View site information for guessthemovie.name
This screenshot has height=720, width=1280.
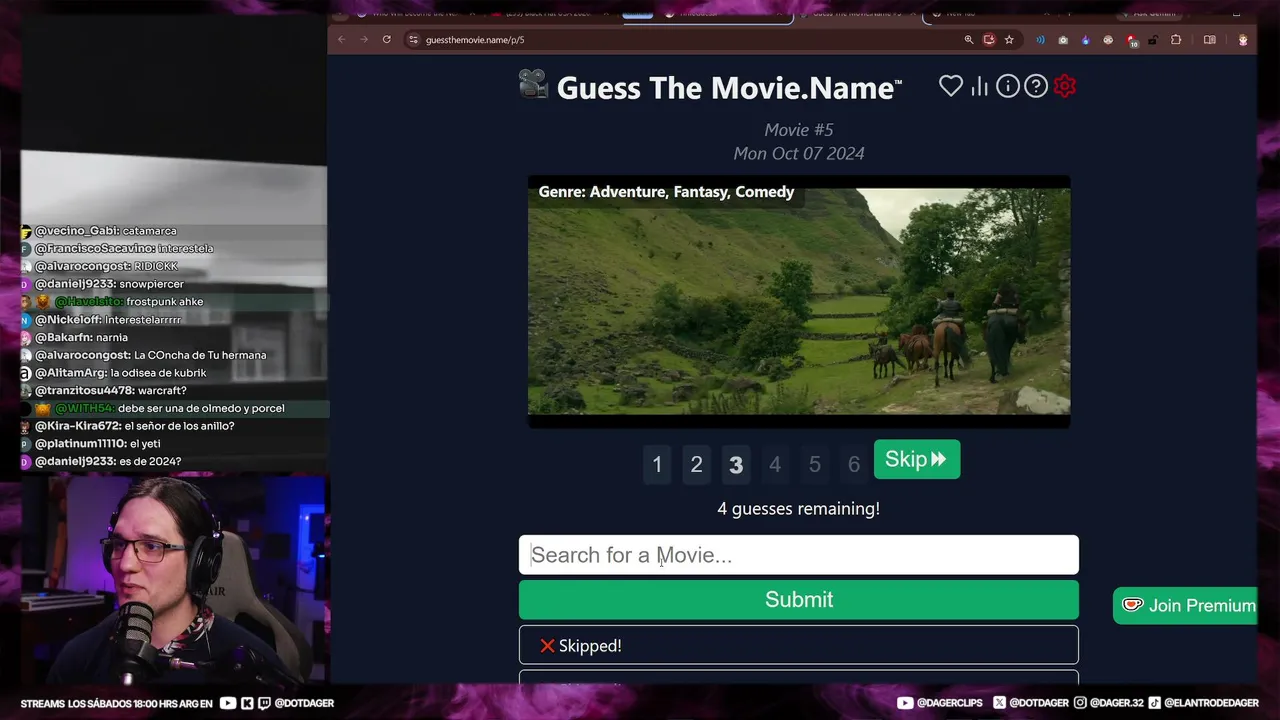click(413, 40)
